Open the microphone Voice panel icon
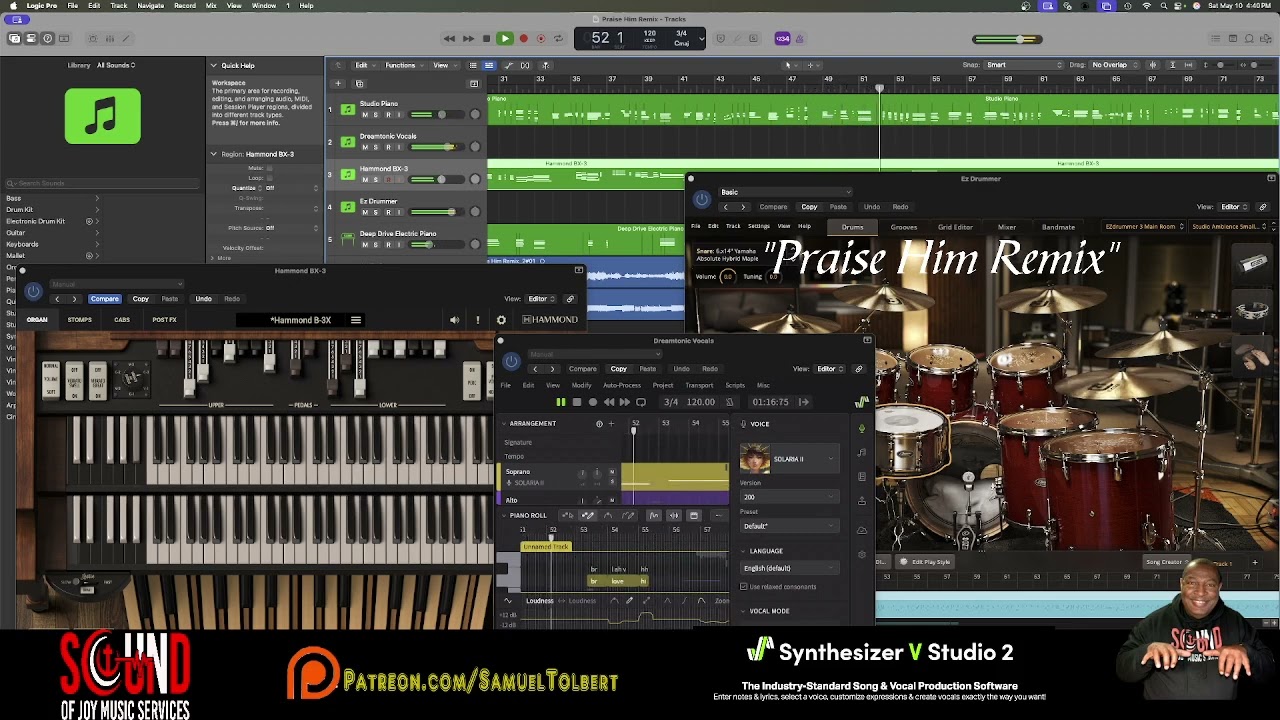This screenshot has width=1280, height=720. 862,428
